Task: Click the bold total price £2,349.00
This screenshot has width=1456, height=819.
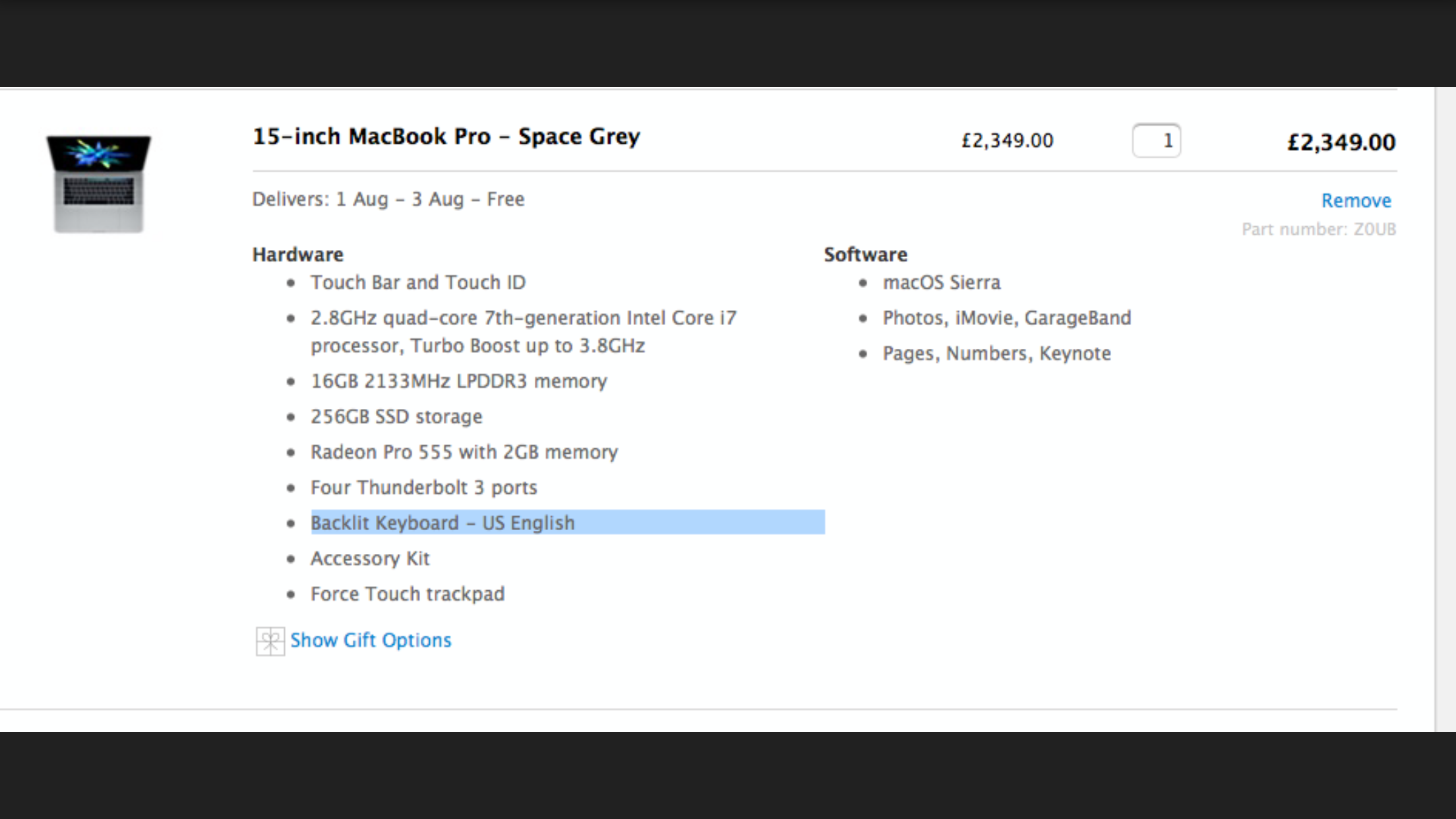Action: 1341,142
